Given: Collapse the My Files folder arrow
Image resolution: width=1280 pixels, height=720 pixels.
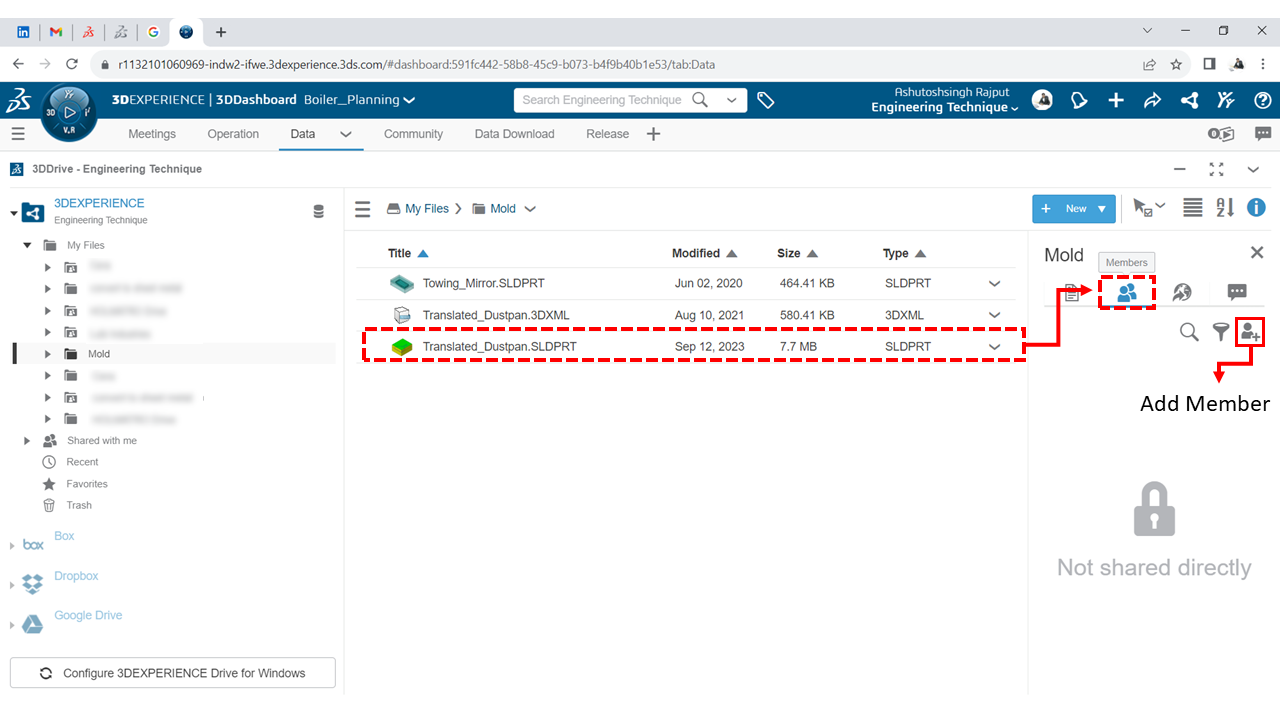Looking at the screenshot, I should point(28,245).
